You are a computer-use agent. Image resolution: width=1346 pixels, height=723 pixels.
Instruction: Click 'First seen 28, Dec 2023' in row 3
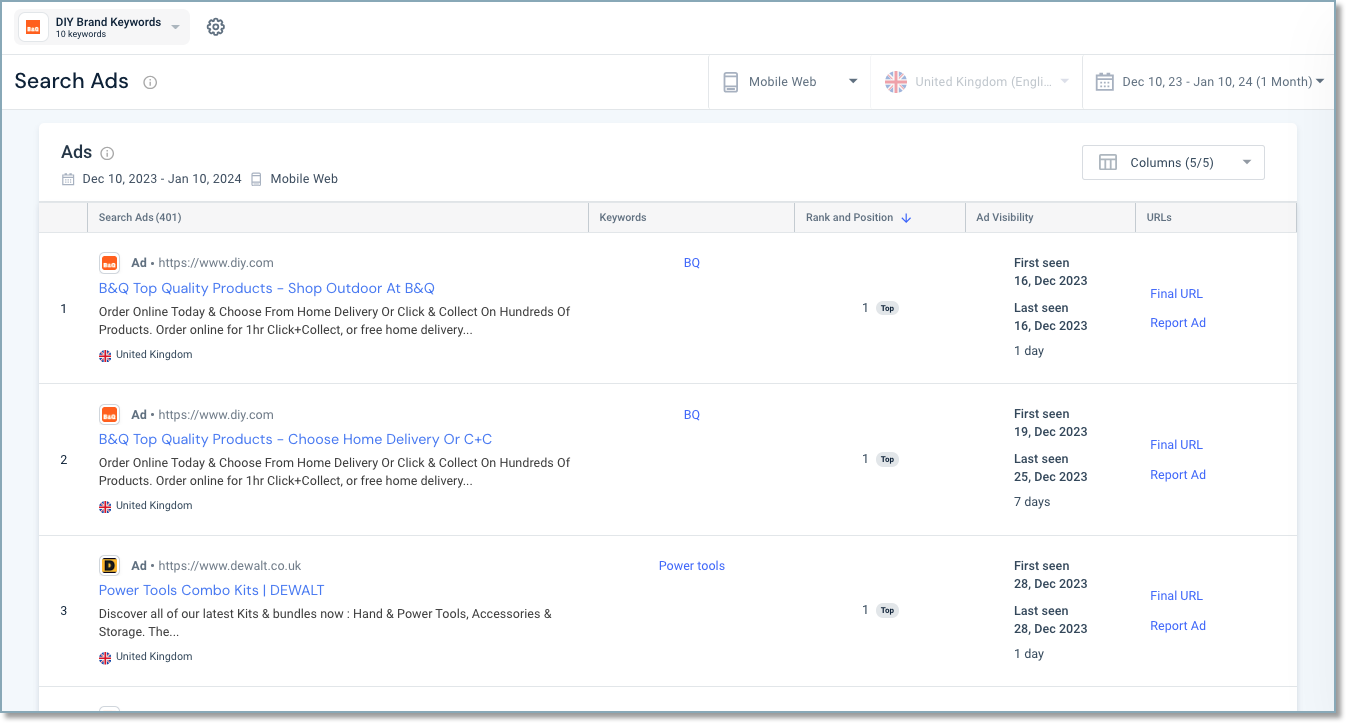click(x=1050, y=575)
